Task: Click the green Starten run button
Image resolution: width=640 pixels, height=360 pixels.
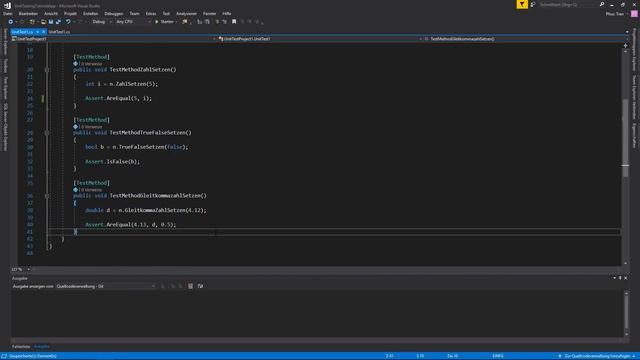Action: pos(164,22)
